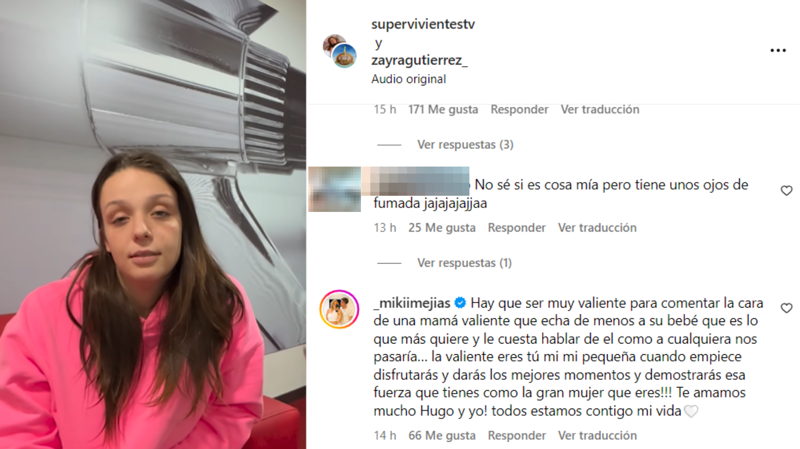Image resolution: width=800 pixels, height=449 pixels.
Task: Reply to the _mikiimejias comment
Action: click(516, 435)
